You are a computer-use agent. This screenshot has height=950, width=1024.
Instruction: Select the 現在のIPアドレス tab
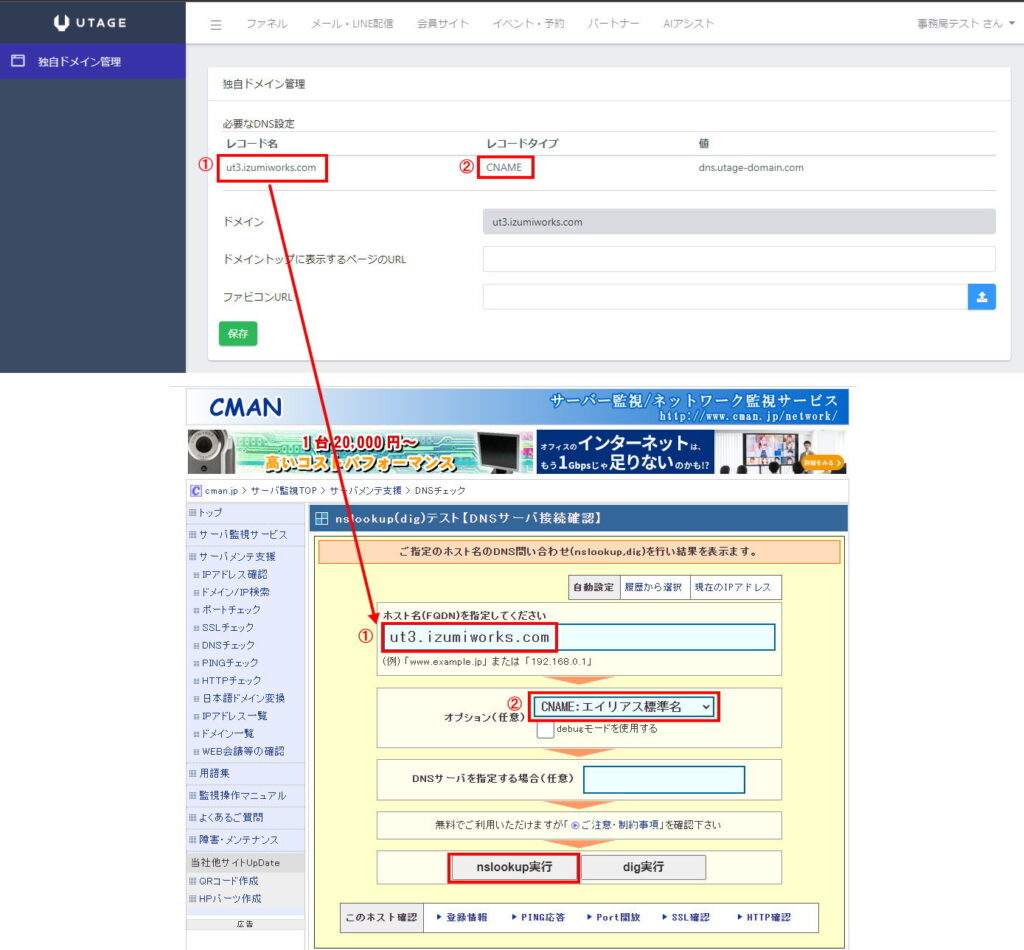[x=736, y=587]
